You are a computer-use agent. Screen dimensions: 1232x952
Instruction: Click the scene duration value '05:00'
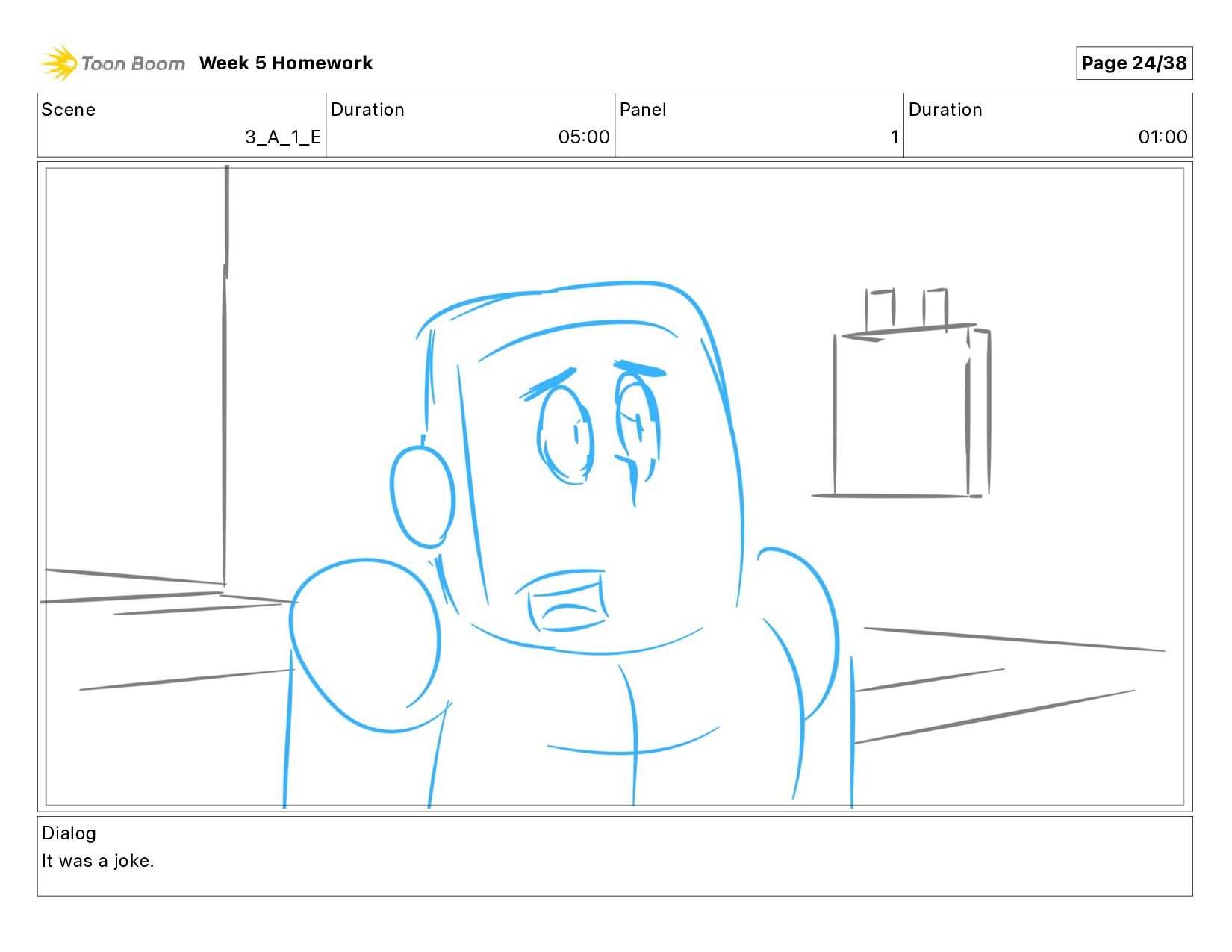click(x=584, y=137)
